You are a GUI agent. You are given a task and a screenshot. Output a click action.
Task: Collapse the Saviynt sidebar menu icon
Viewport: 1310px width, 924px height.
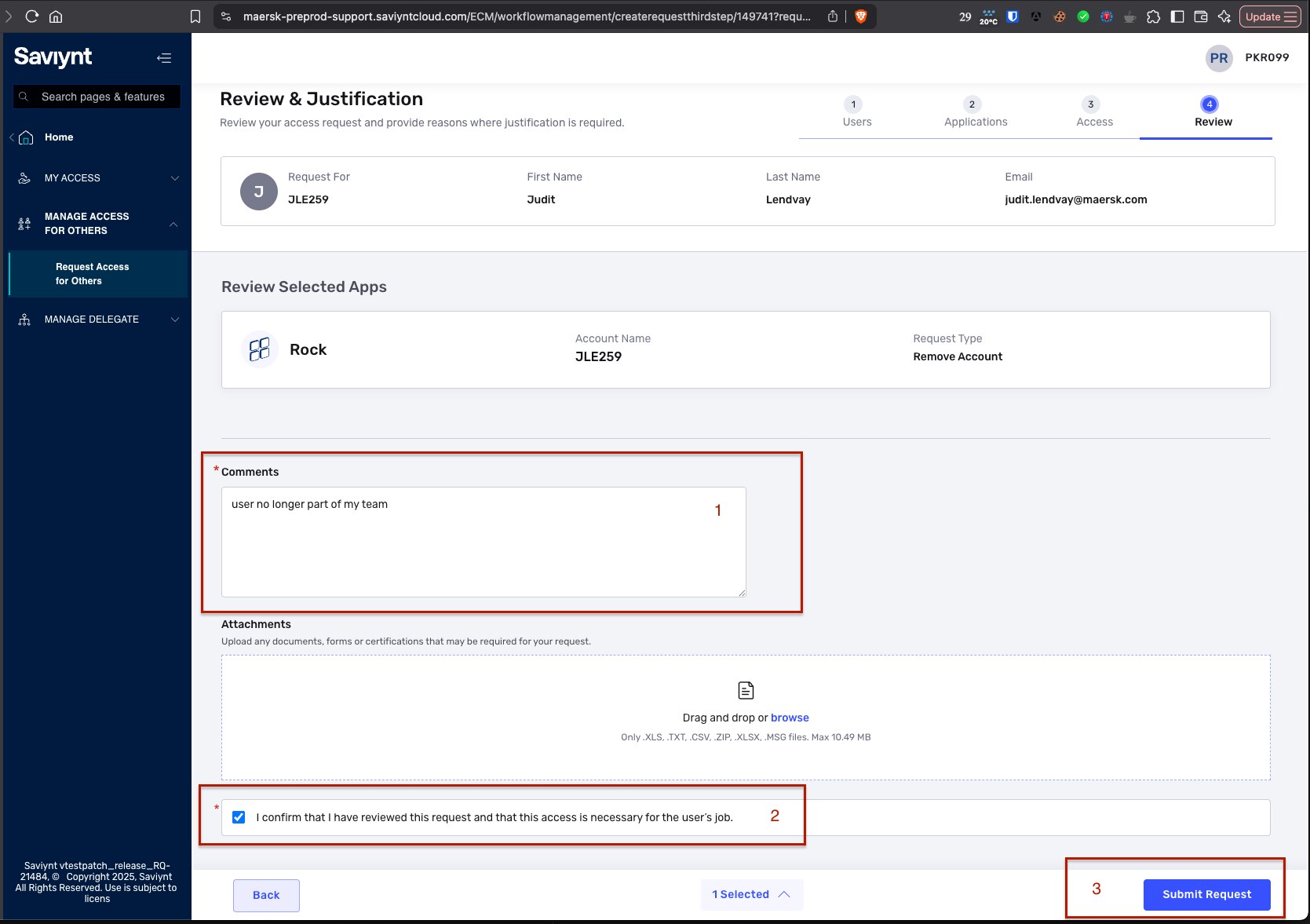click(163, 57)
